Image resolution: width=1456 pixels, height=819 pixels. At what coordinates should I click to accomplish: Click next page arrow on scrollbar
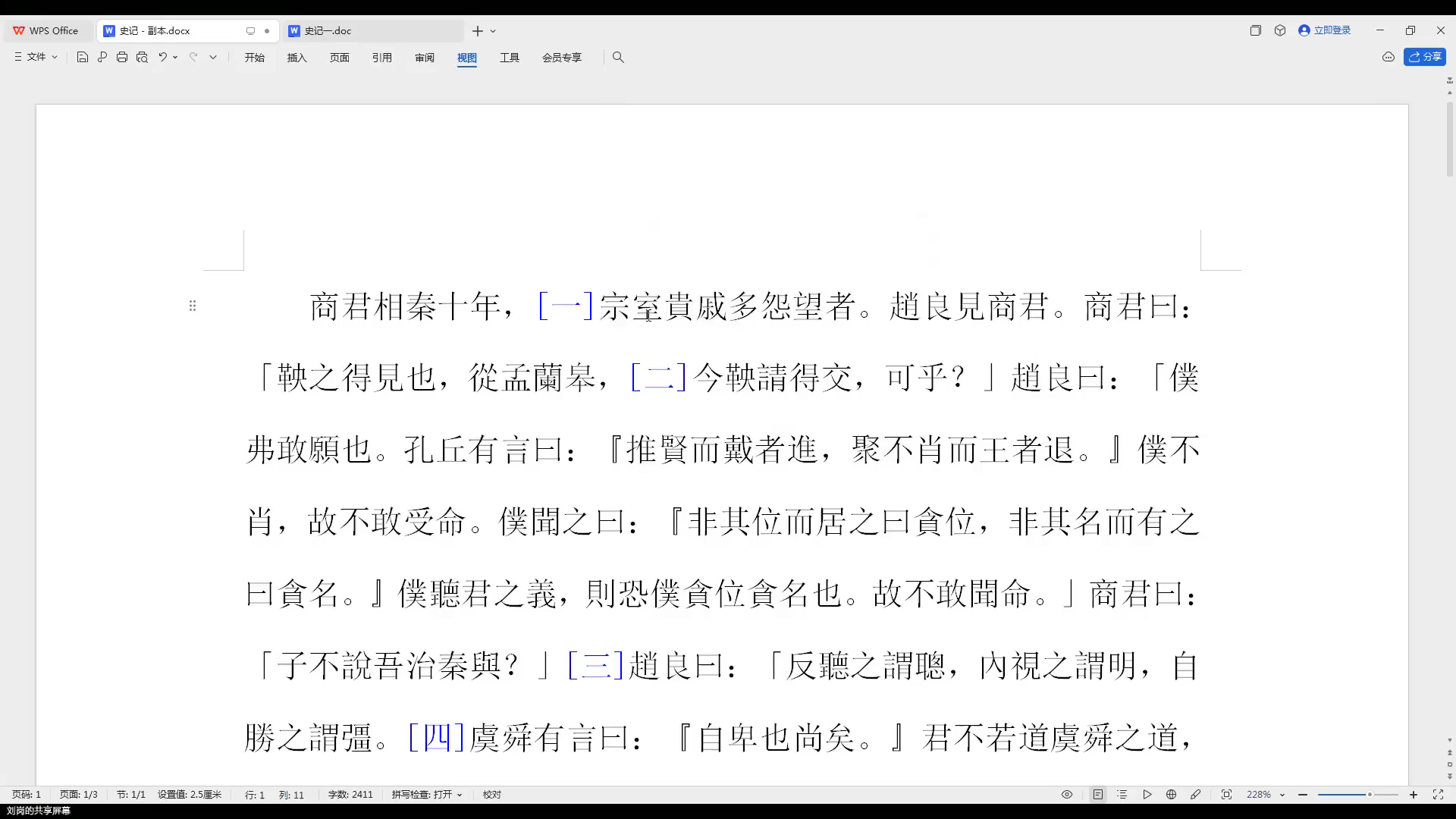[1450, 777]
